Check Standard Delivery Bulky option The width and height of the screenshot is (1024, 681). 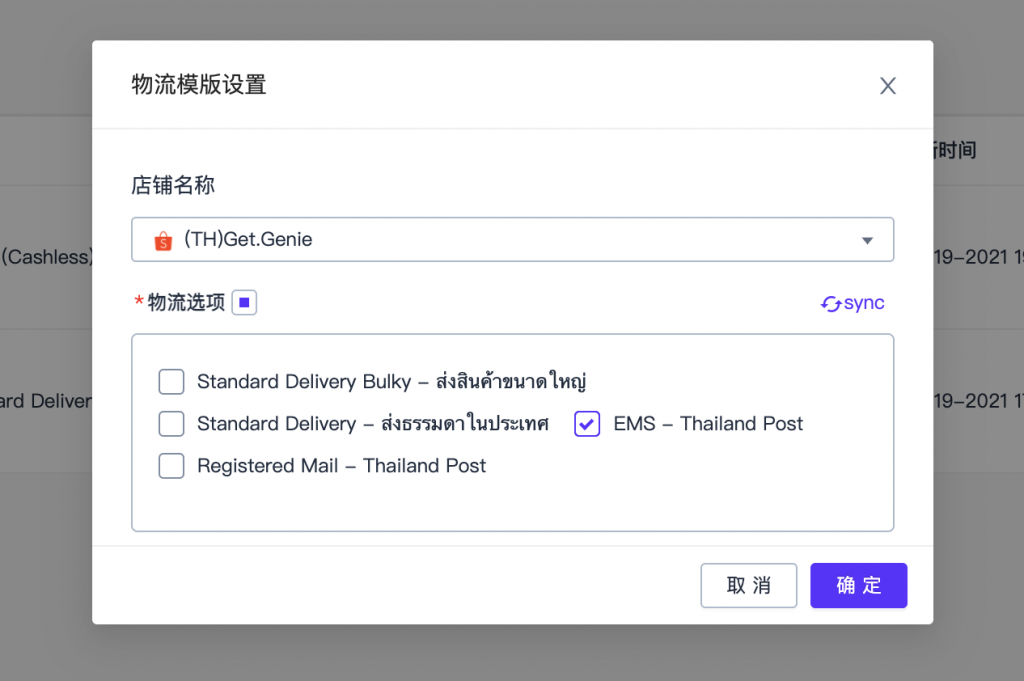click(x=171, y=381)
